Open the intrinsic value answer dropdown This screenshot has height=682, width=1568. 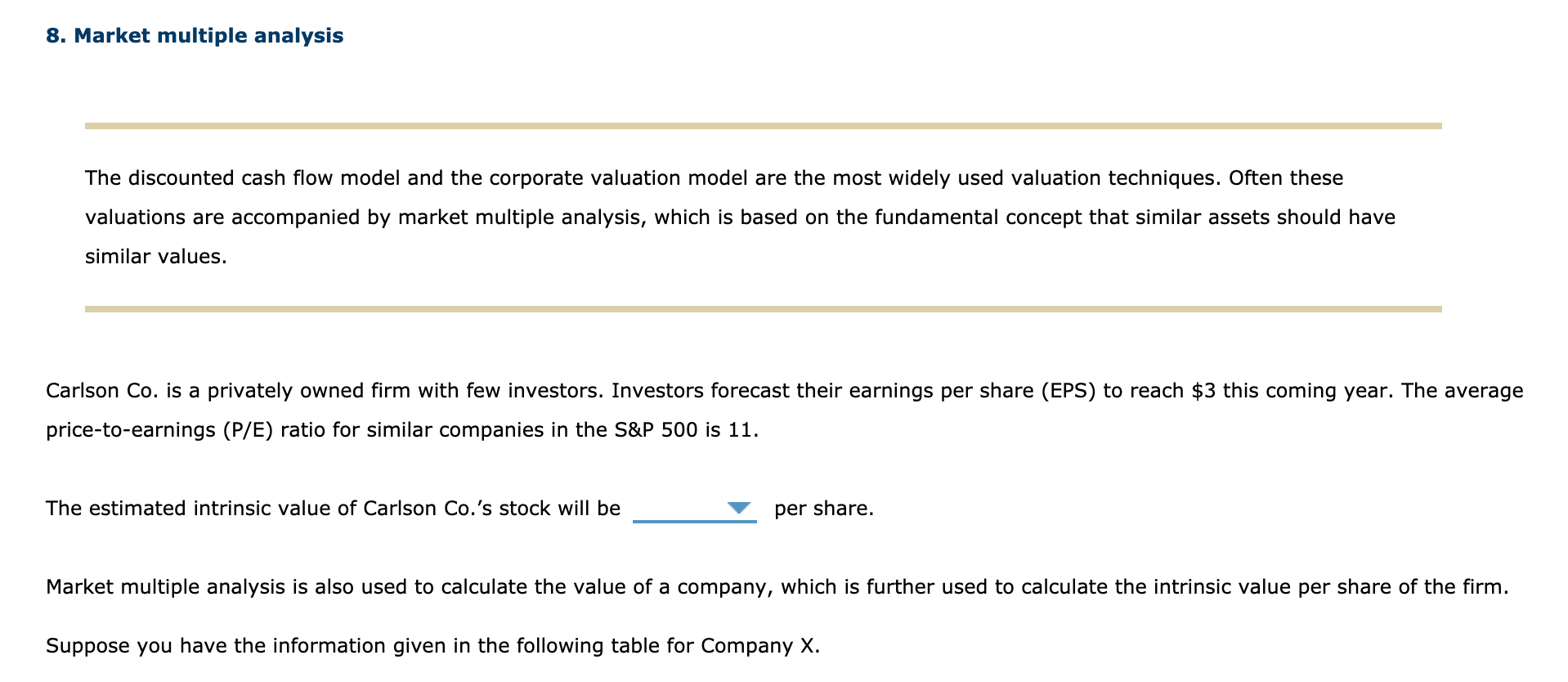[697, 509]
